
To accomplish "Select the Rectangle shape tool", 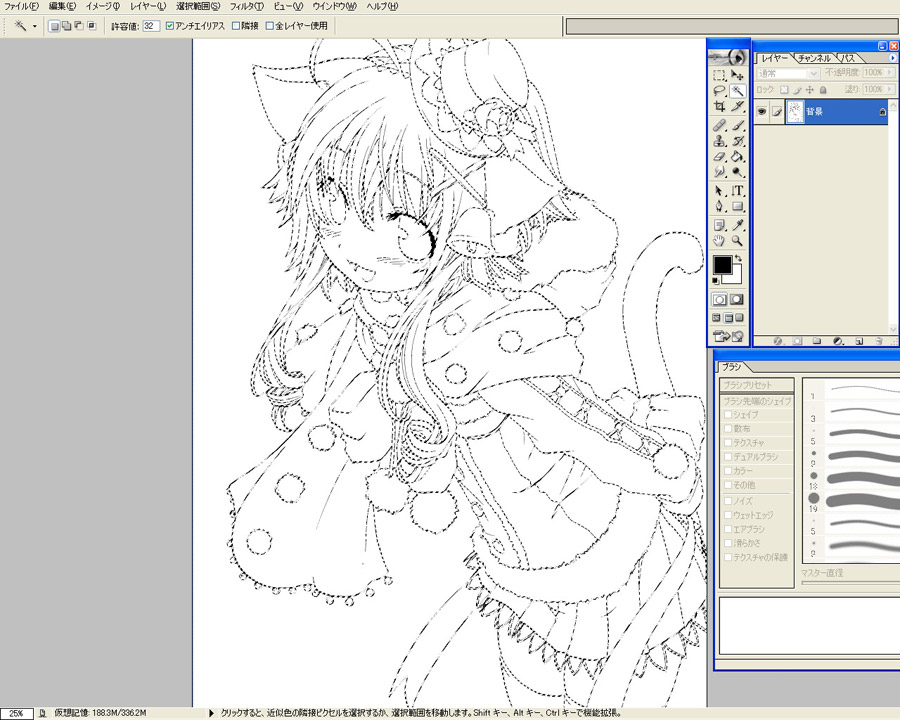I will coord(738,206).
